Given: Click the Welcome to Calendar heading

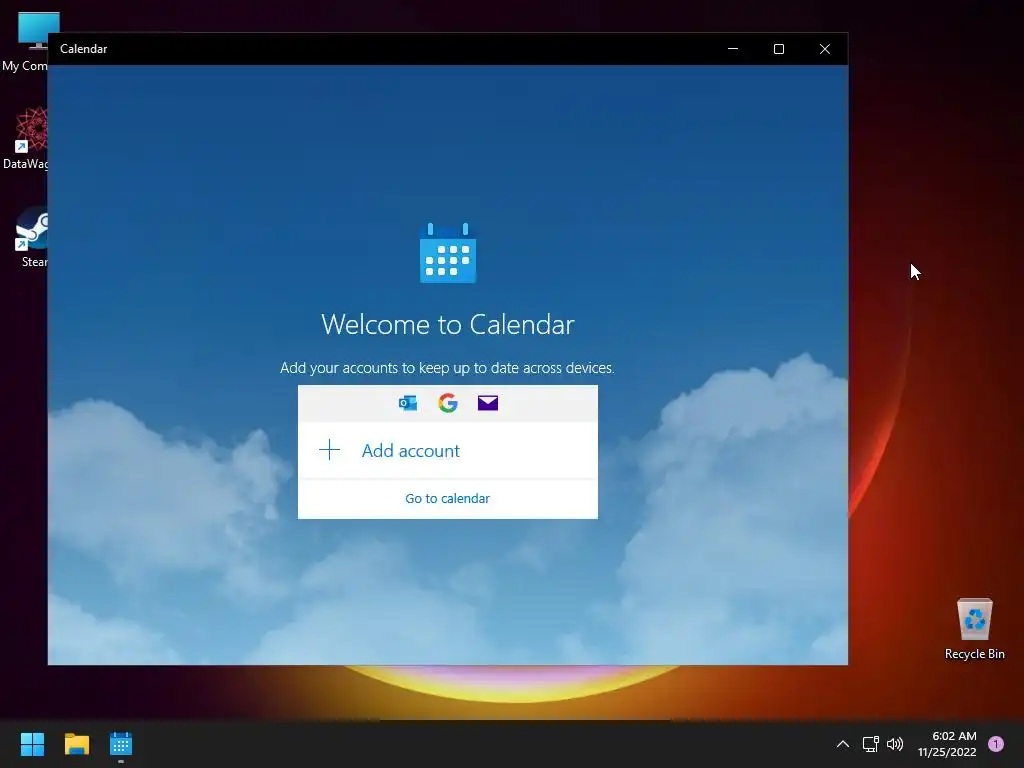Looking at the screenshot, I should coord(448,325).
